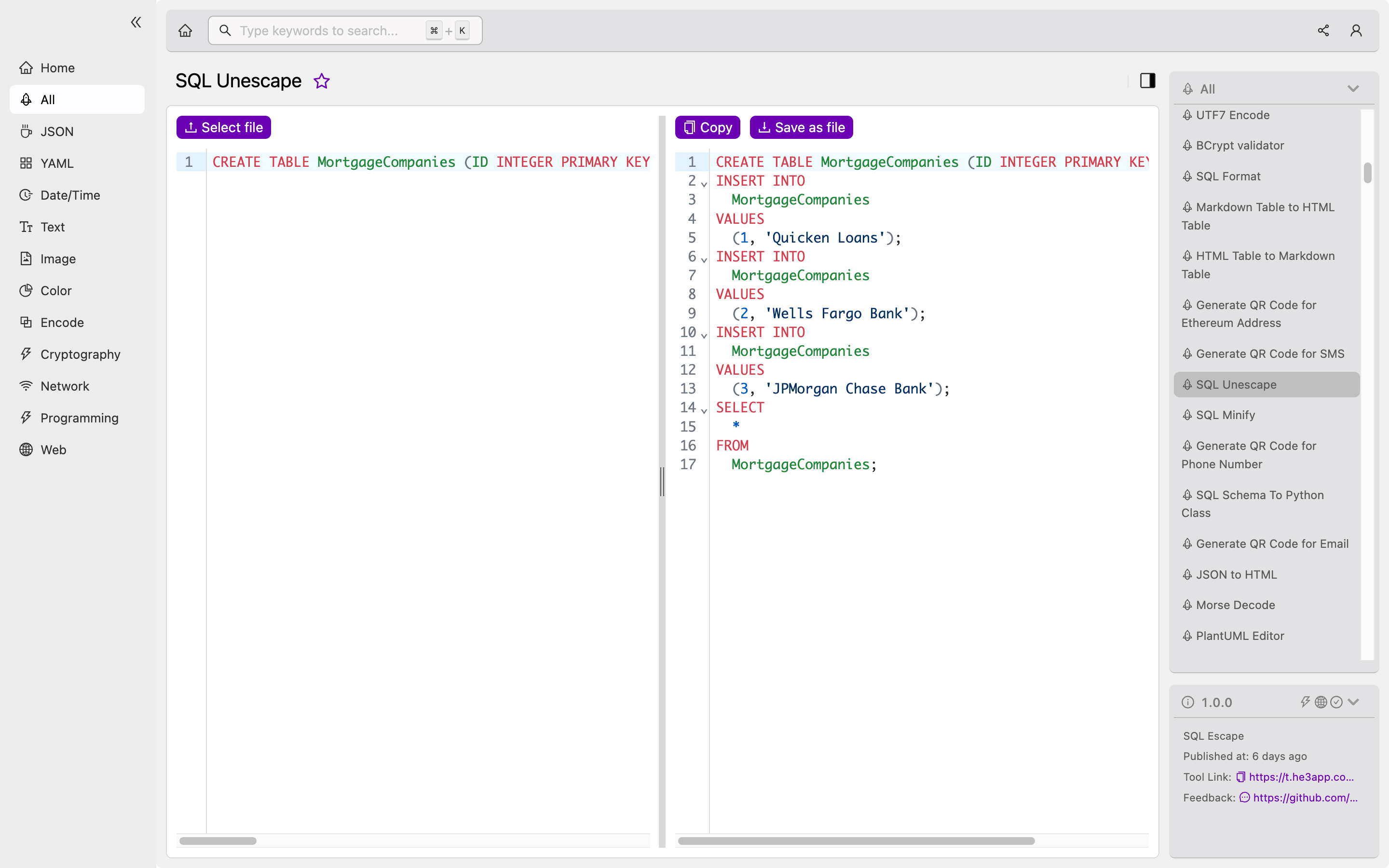Click the BCrypt validator tool icon
This screenshot has height=868, width=1389.
point(1188,145)
